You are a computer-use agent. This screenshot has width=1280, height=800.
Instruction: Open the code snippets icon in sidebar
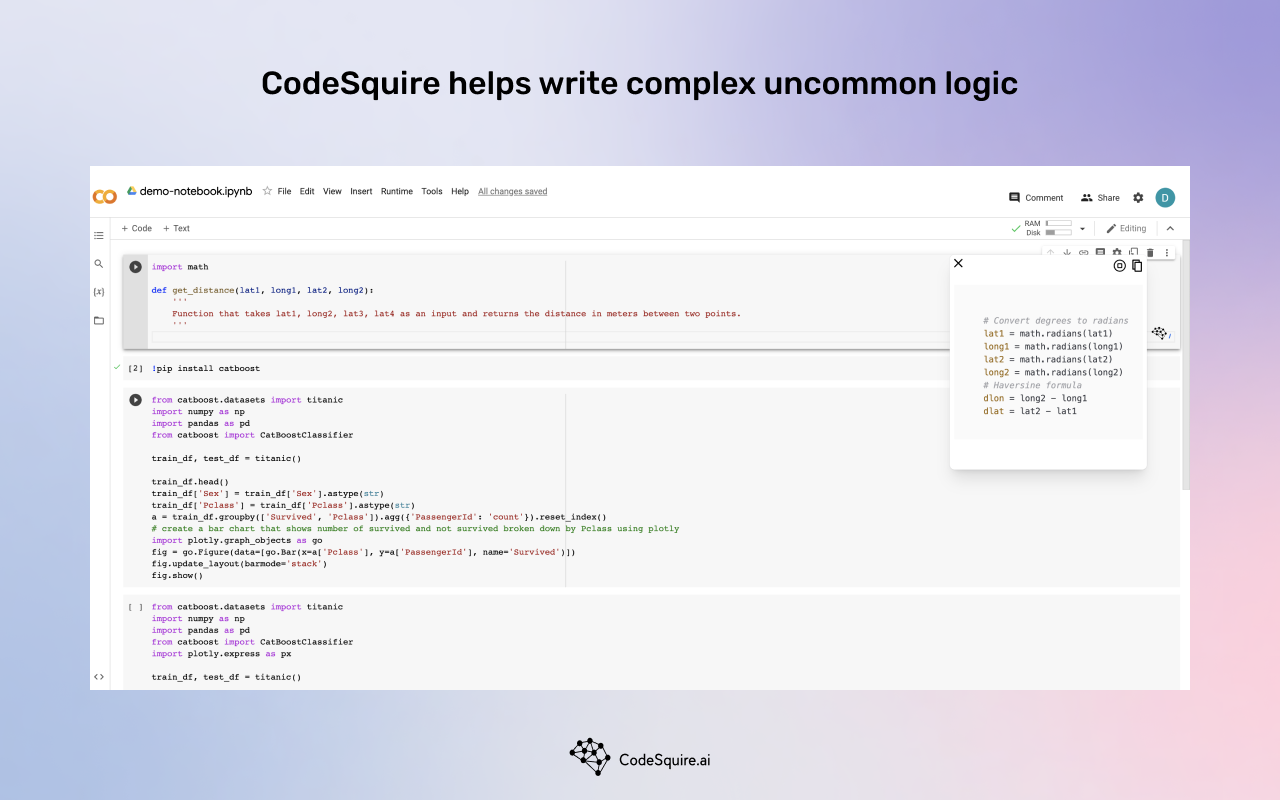pyautogui.click(x=99, y=677)
